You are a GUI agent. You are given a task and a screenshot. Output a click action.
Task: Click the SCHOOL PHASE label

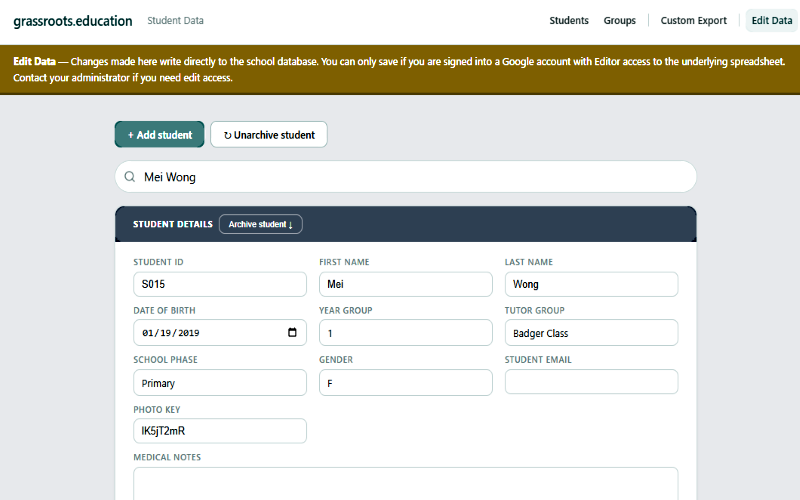(165, 360)
